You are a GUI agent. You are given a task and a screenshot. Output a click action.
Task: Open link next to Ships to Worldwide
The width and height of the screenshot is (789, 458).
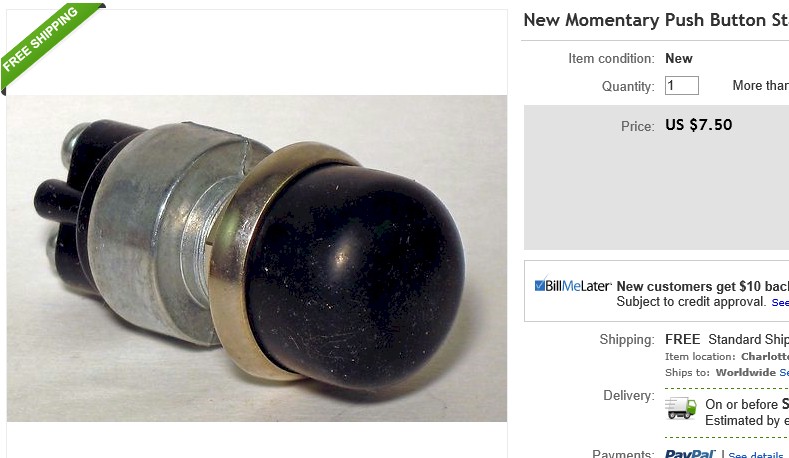pos(784,373)
